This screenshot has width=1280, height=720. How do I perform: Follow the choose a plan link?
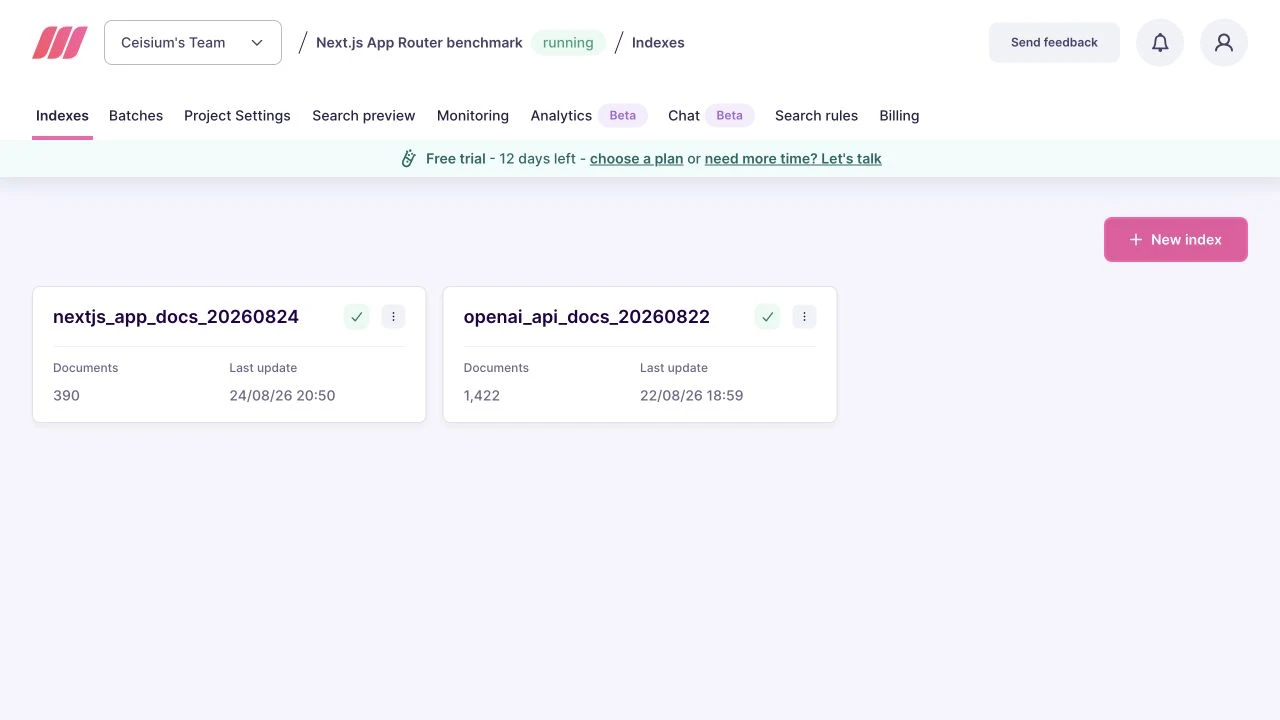pyautogui.click(x=636, y=159)
